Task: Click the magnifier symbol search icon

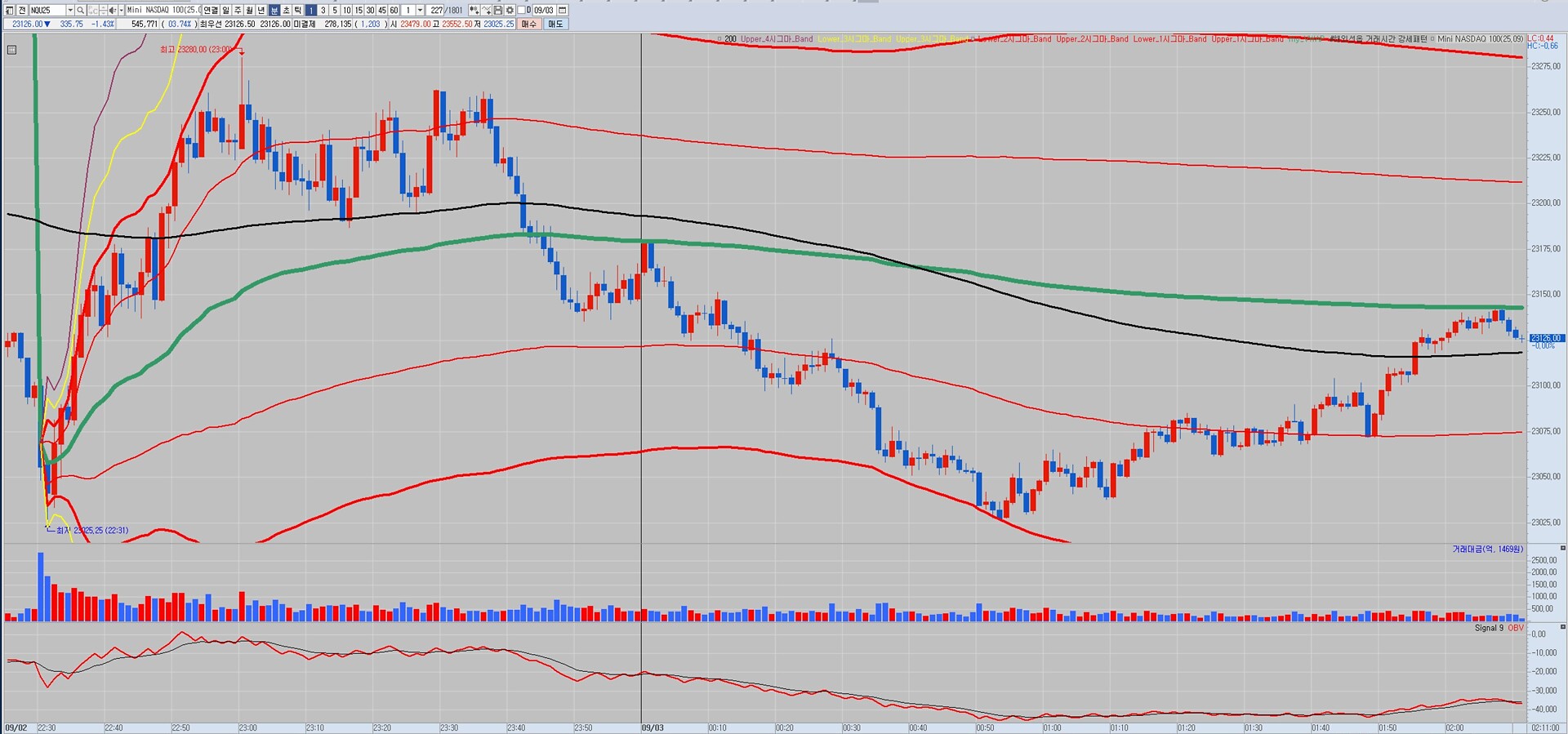Action: (81, 11)
